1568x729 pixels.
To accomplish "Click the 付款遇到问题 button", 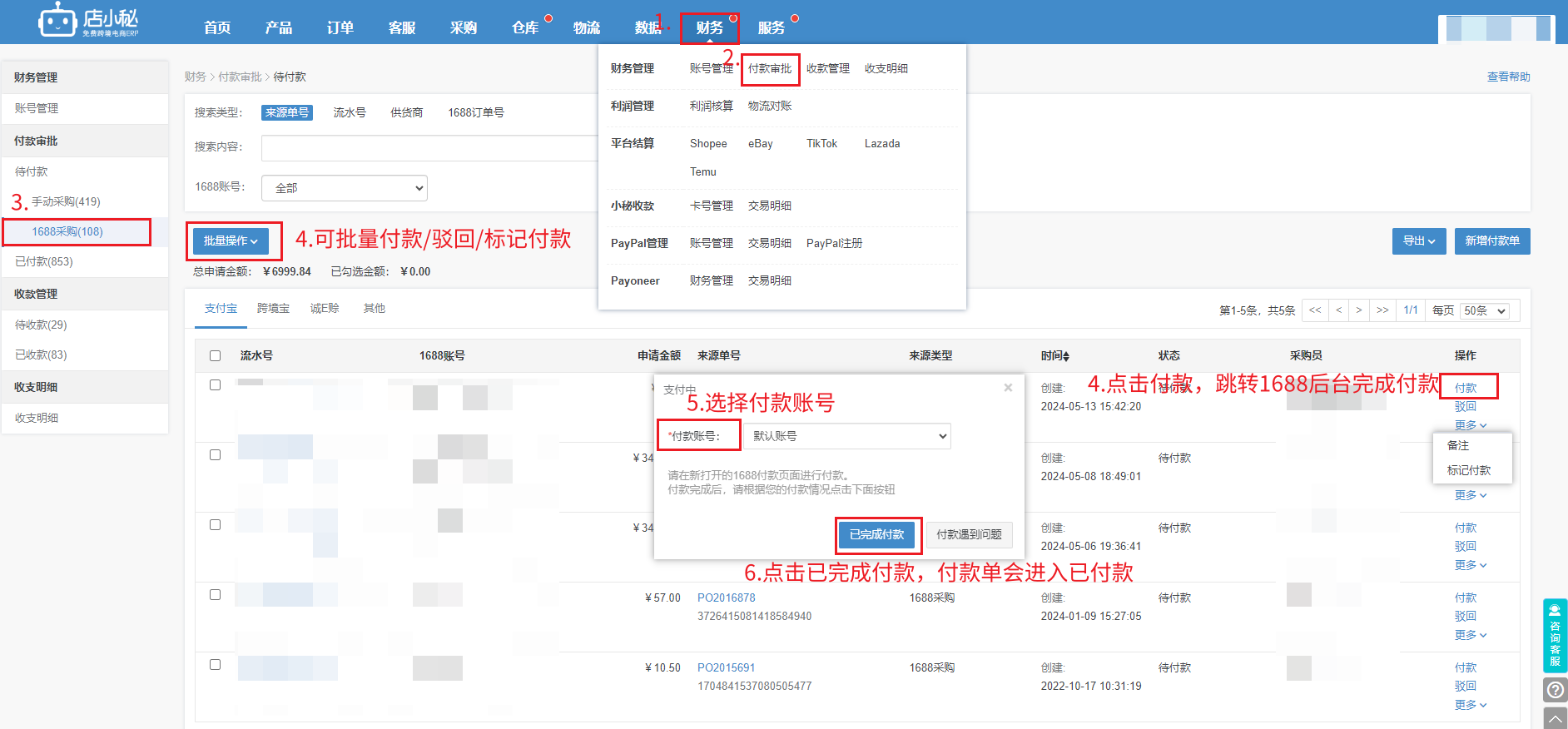I will [x=970, y=534].
